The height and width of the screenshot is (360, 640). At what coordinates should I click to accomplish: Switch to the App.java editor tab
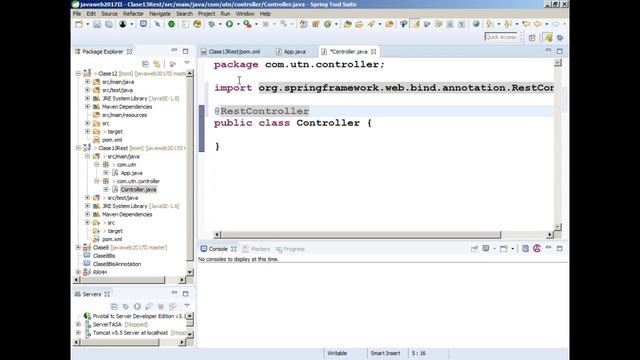(291, 51)
